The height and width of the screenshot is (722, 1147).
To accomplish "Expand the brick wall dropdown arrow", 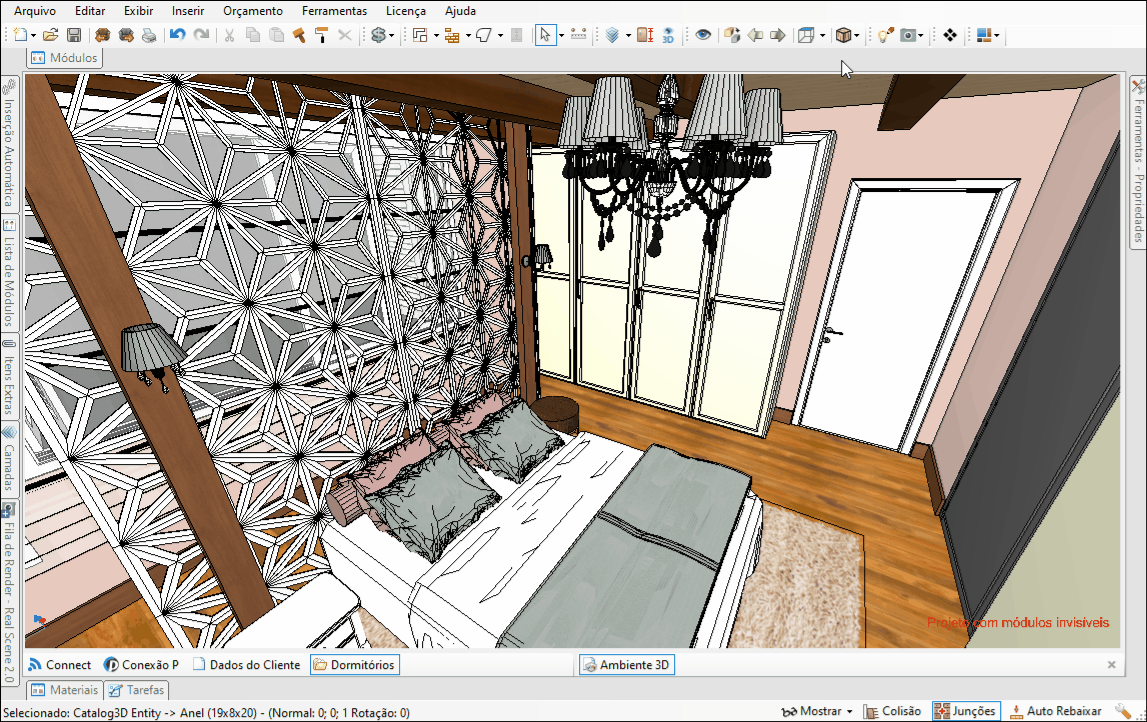I will (x=468, y=36).
